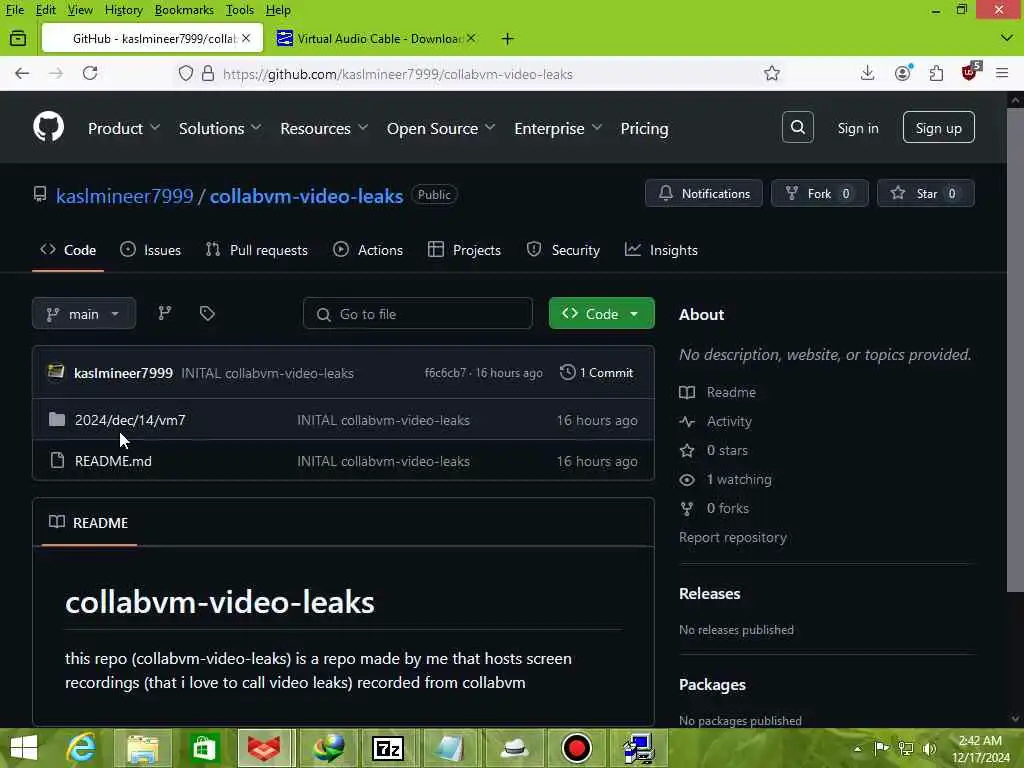Open the Projects tab
1024x768 pixels.
(x=464, y=249)
